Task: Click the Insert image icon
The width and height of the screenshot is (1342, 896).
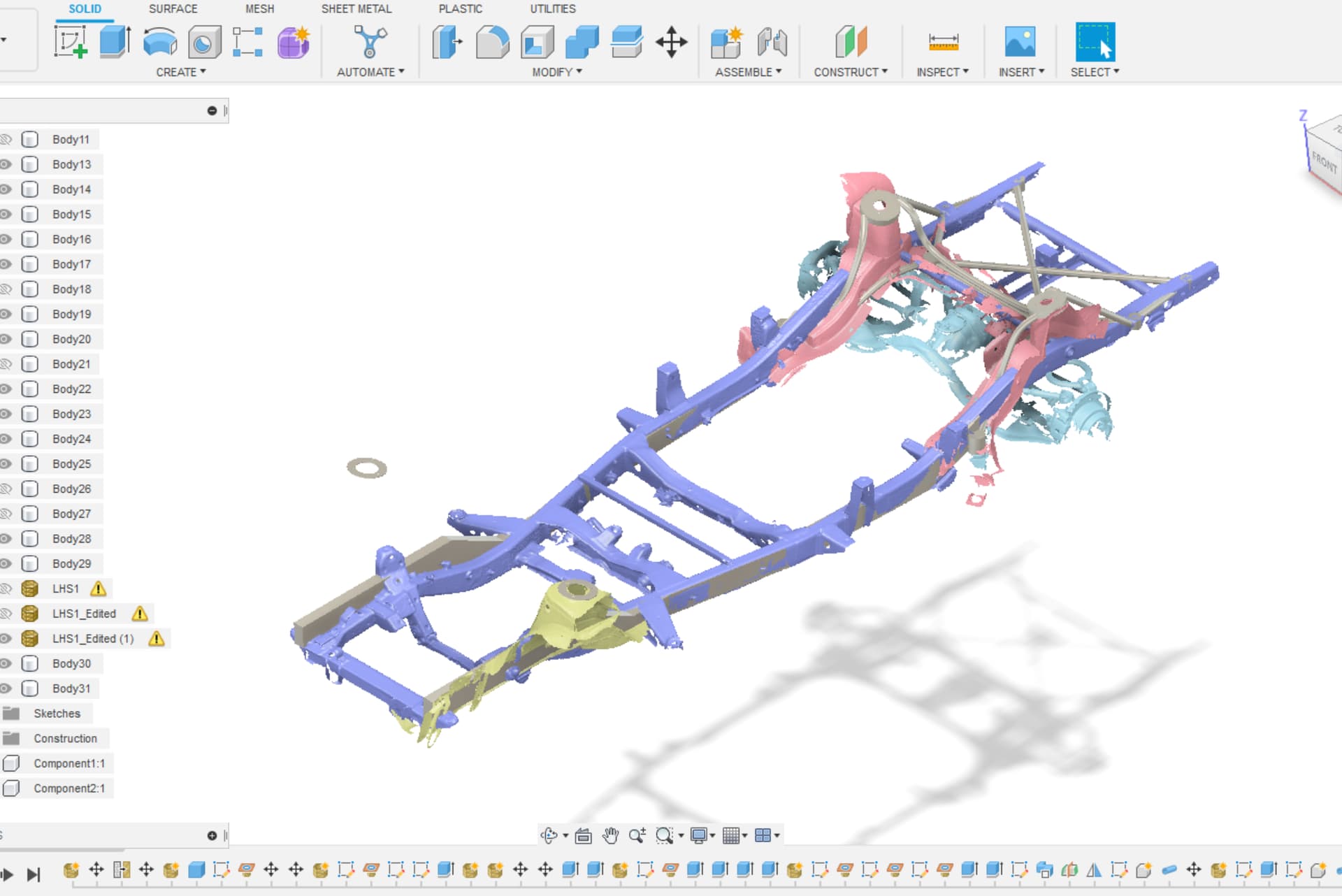Action: (1020, 42)
